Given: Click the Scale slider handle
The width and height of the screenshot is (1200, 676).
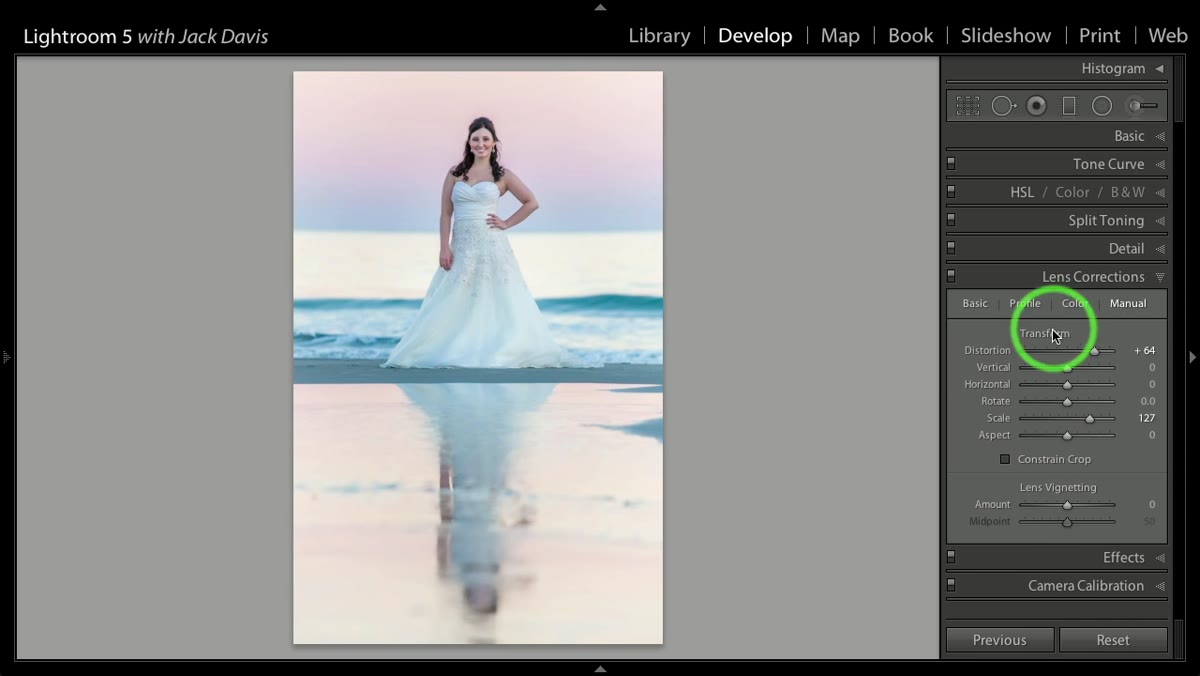Looking at the screenshot, I should 1089,418.
